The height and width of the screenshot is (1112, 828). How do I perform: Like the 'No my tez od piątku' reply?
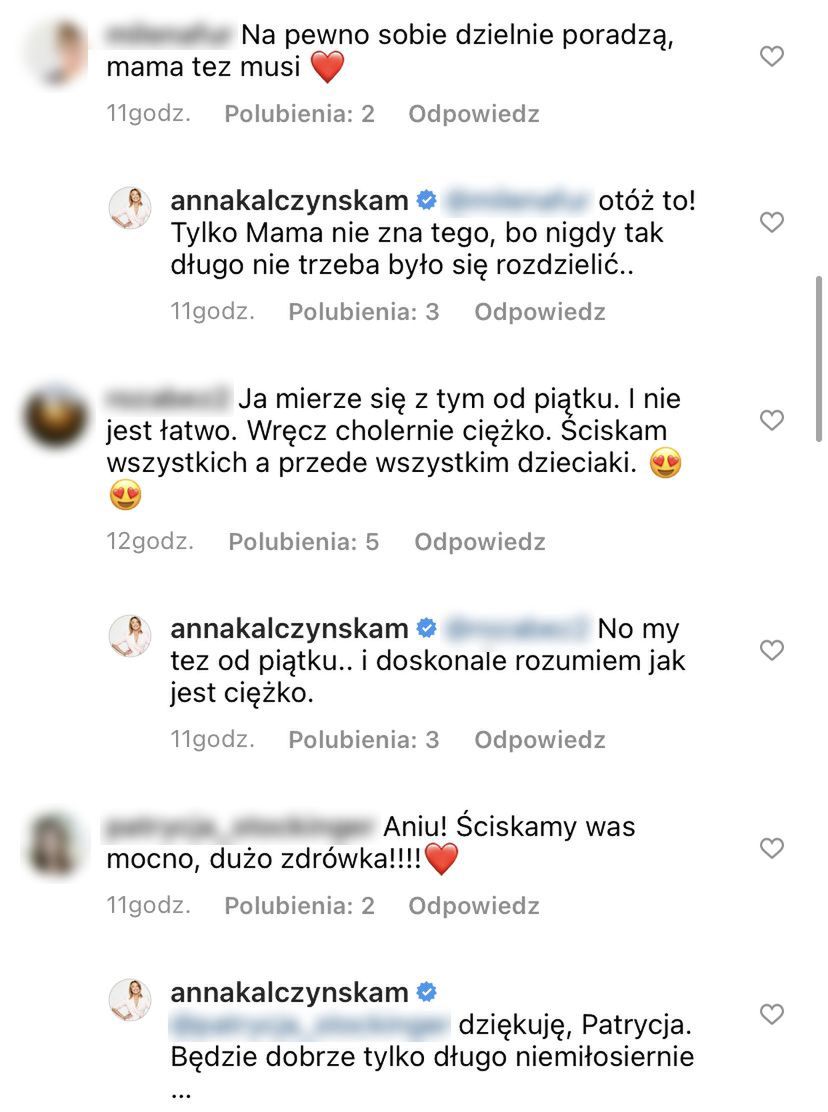(x=771, y=650)
